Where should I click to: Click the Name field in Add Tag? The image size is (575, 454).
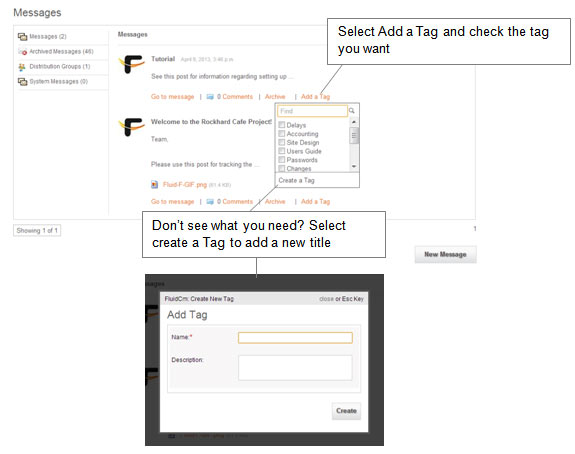click(295, 338)
